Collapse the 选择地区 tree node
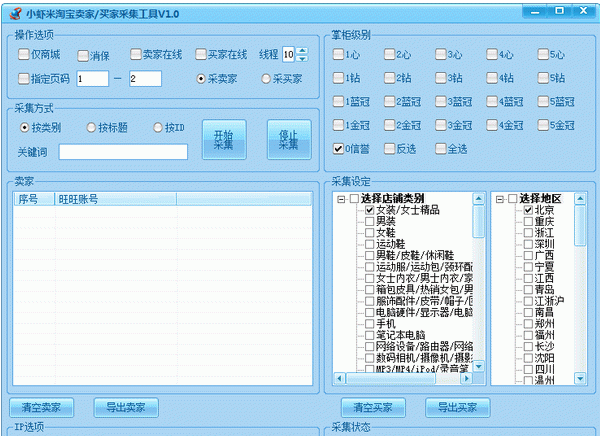Image resolution: width=600 pixels, height=436 pixels. pyautogui.click(x=500, y=198)
